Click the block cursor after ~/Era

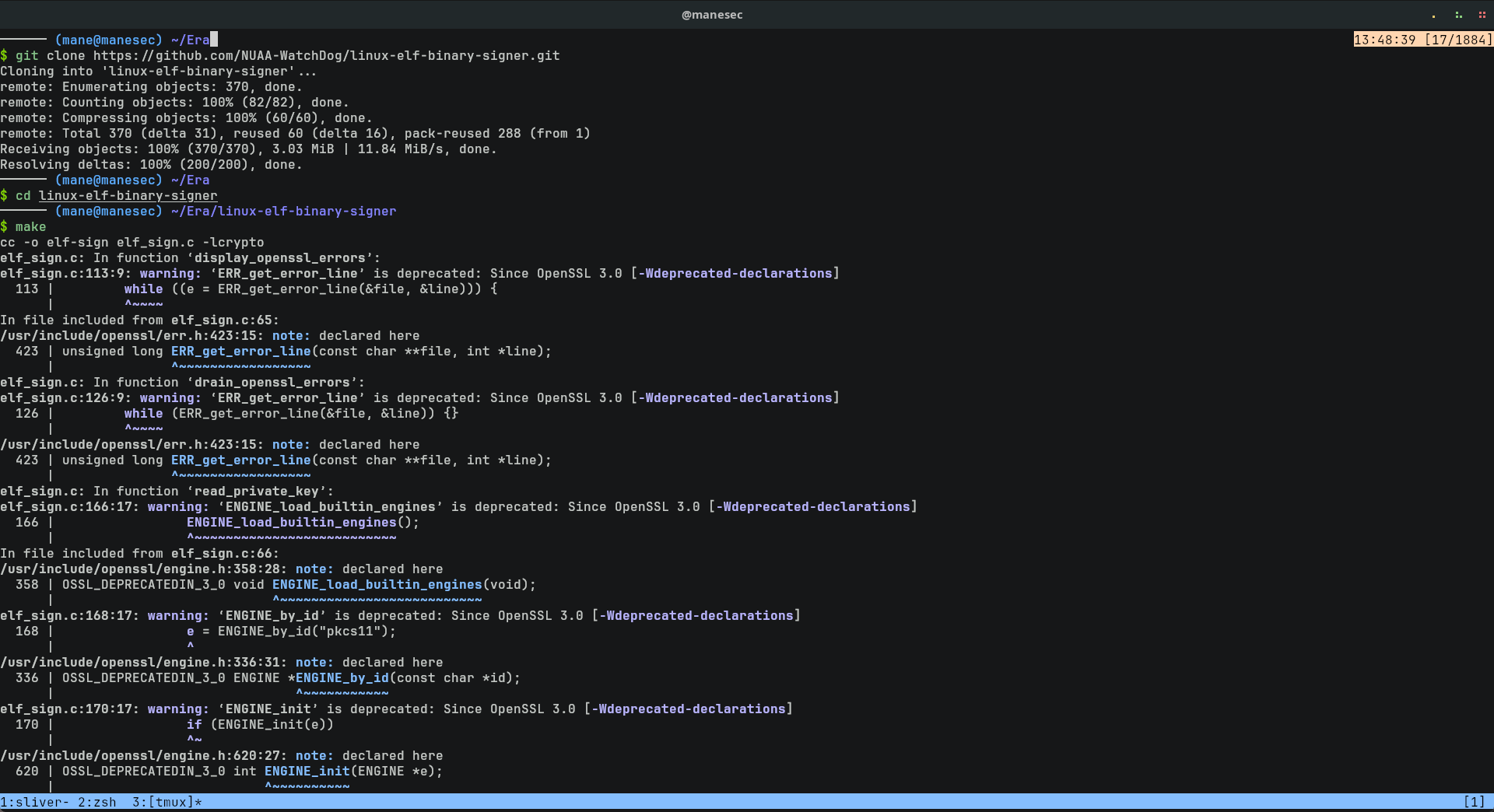click(x=214, y=40)
